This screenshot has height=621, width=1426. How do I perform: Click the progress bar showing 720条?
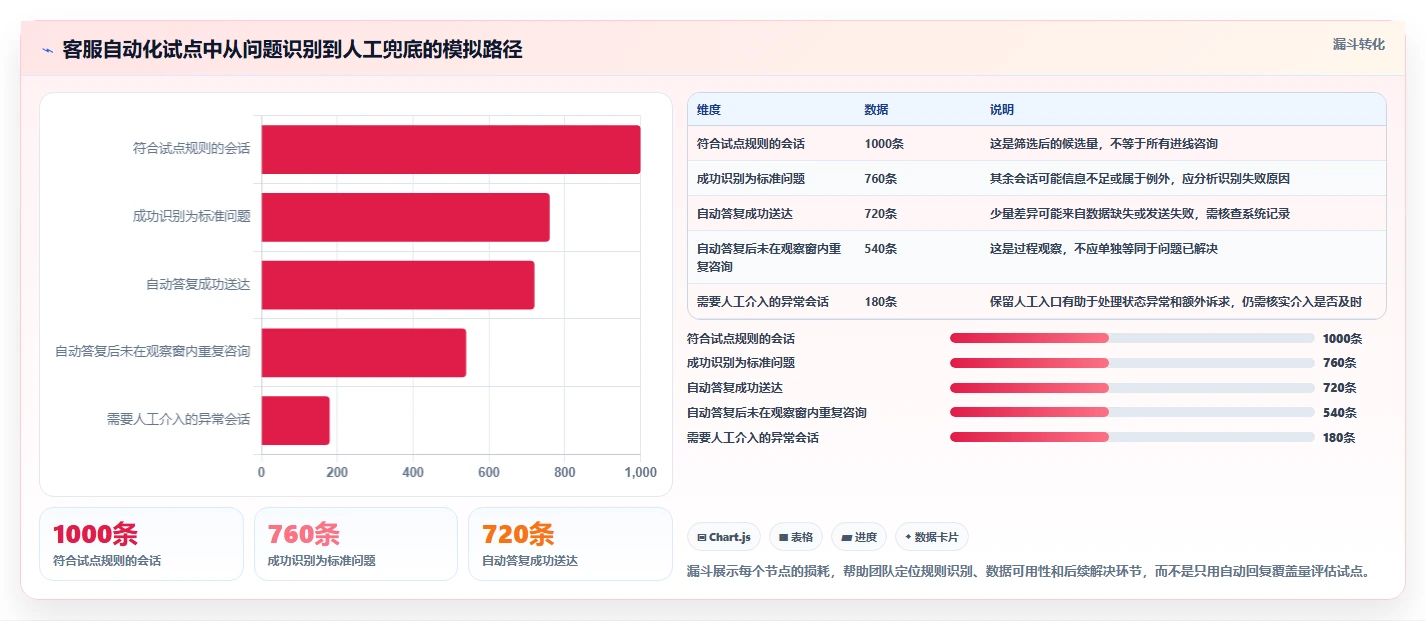[1132, 388]
